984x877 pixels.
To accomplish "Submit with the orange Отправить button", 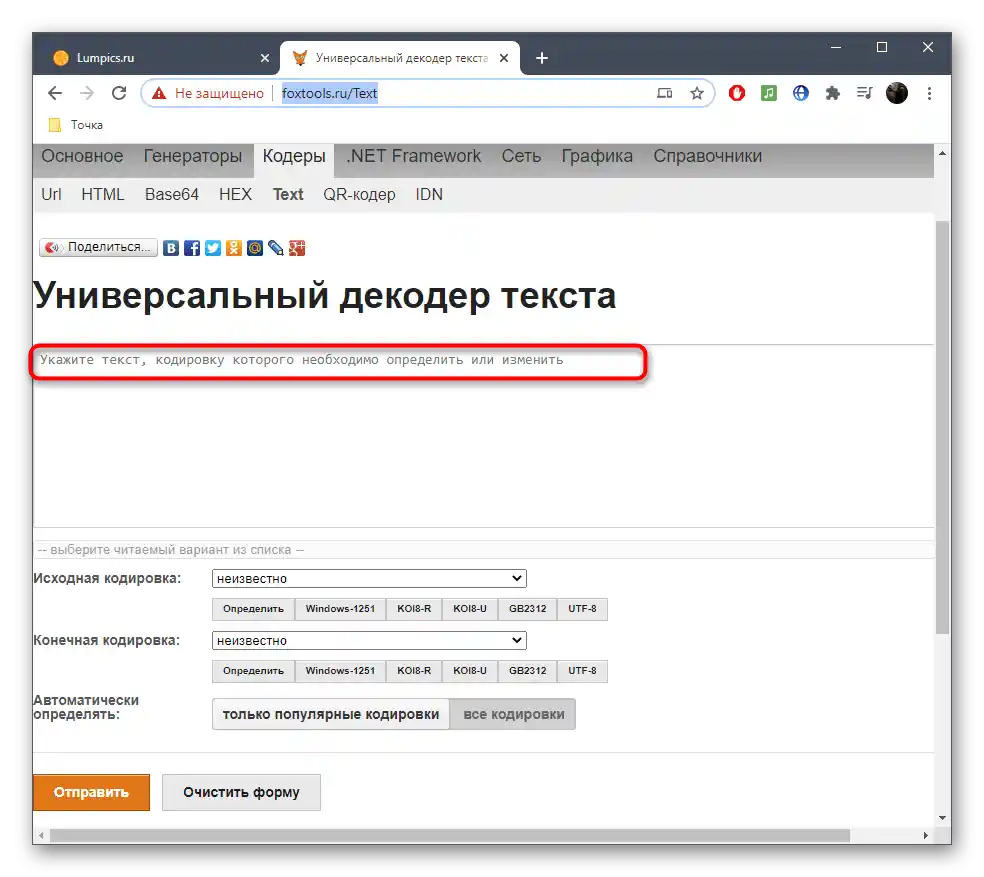I will coord(92,793).
